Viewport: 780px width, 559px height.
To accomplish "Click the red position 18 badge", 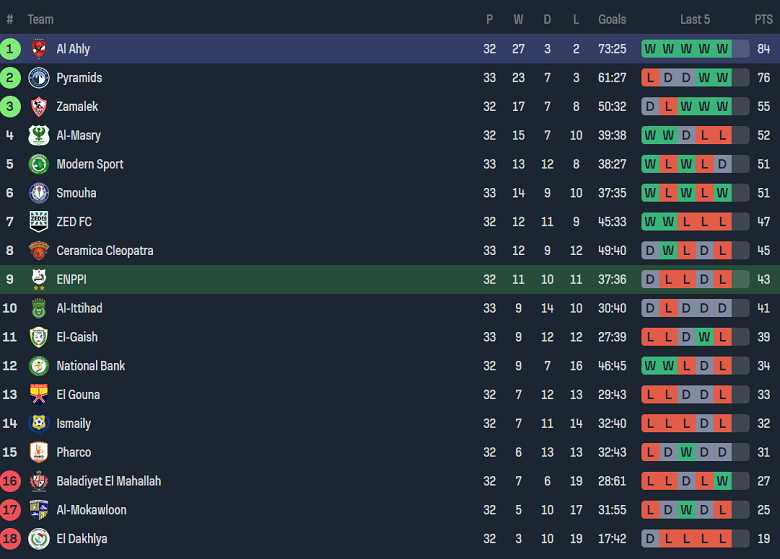I will tap(10, 539).
